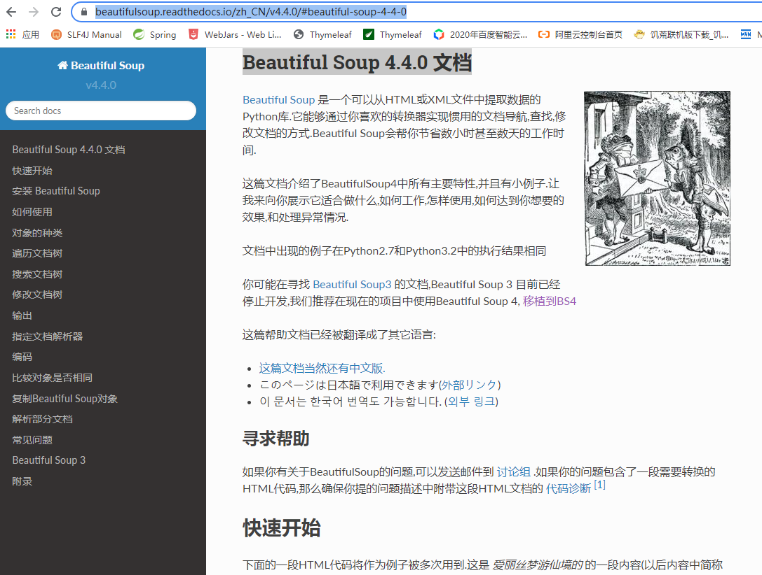Open the Spring bookmark

coord(155,35)
